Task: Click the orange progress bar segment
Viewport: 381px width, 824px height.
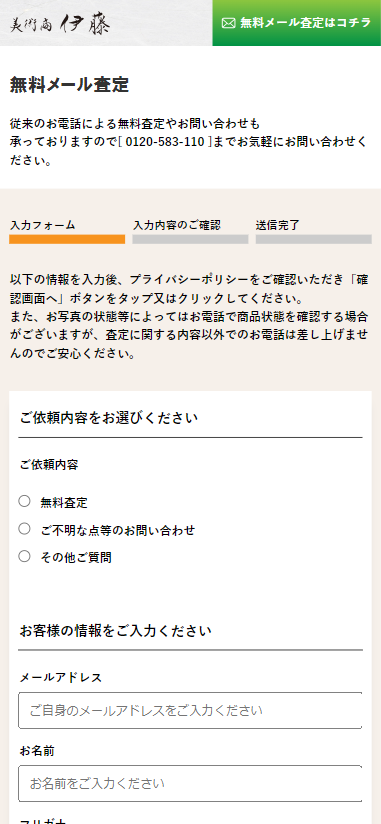Action: (67, 240)
